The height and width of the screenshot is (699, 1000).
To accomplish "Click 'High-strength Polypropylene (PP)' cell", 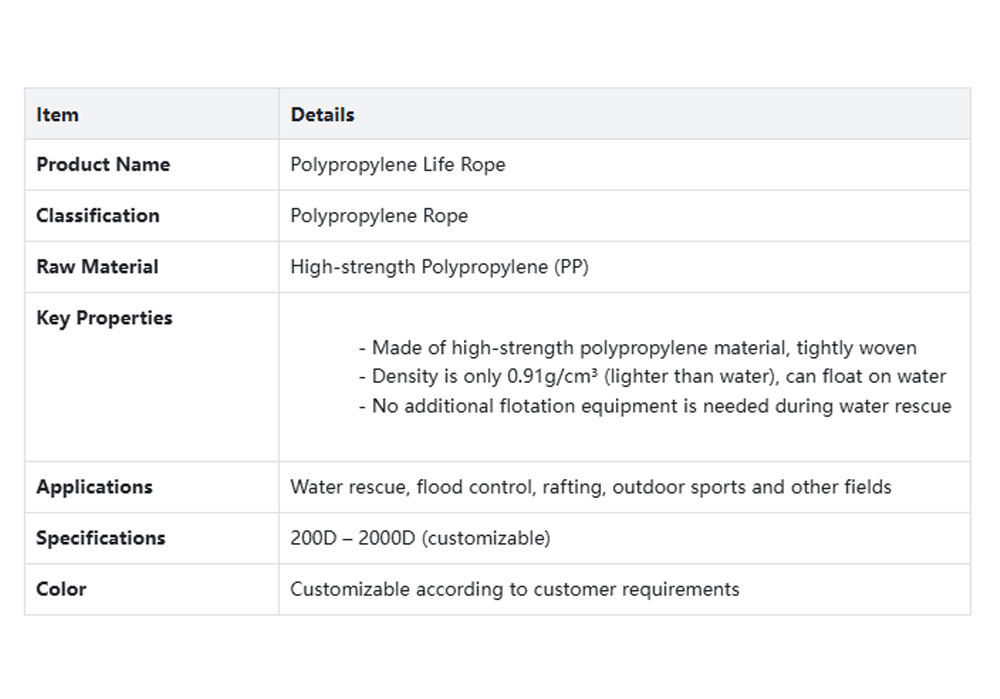I will click(439, 266).
